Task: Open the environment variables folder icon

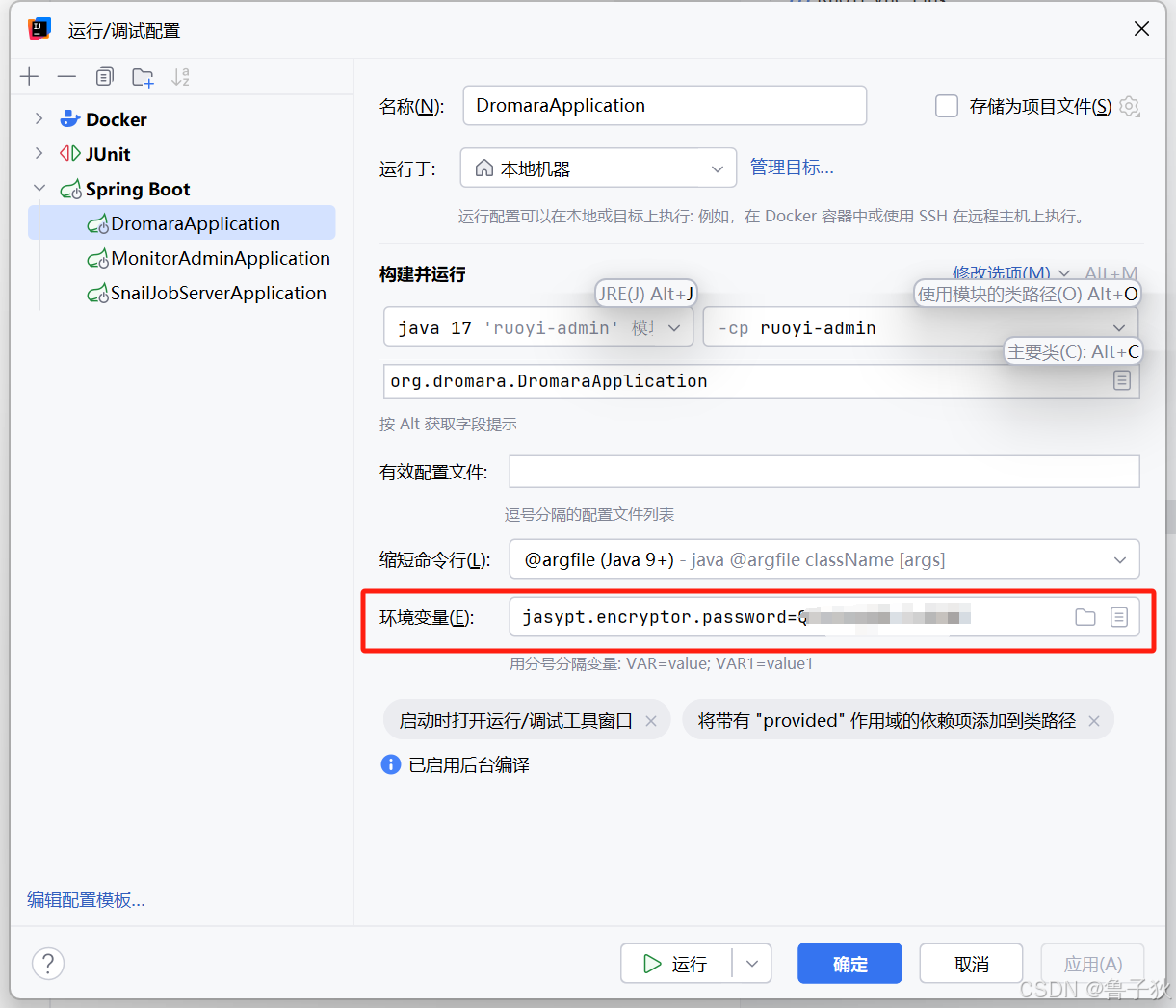Action: coord(1085,617)
